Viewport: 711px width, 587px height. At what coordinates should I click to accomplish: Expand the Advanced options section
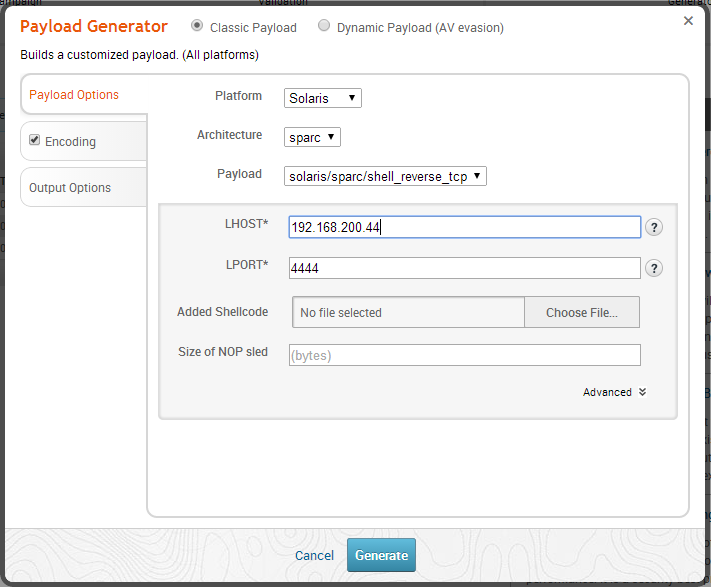click(614, 392)
